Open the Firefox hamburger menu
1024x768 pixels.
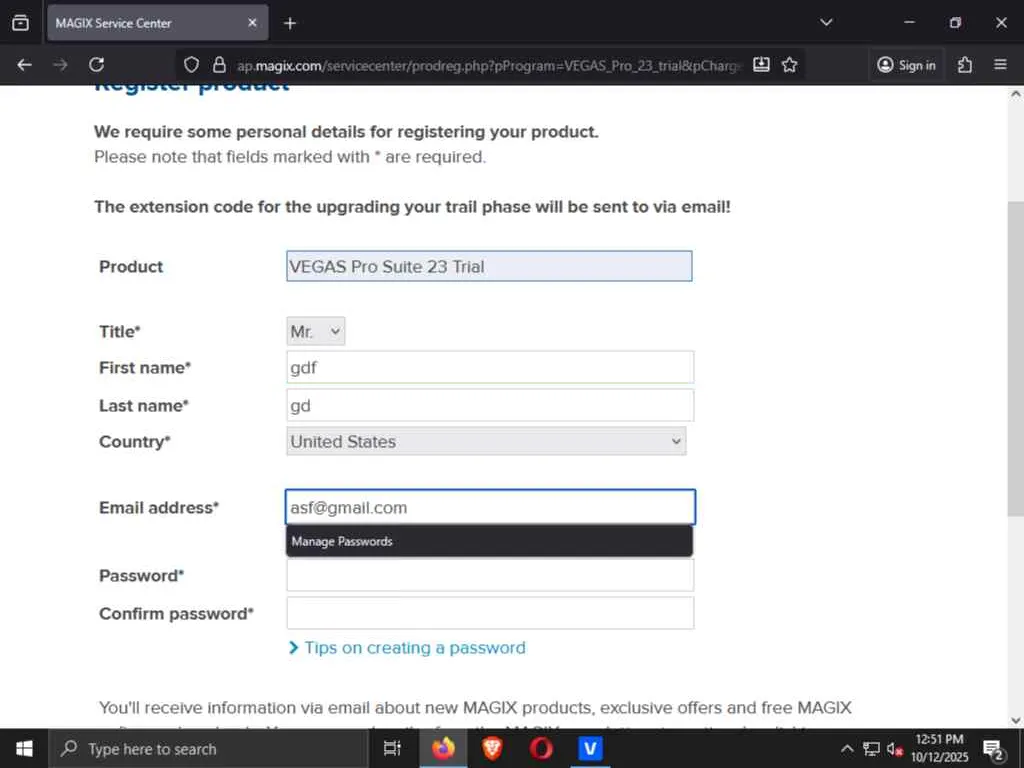coord(1000,65)
